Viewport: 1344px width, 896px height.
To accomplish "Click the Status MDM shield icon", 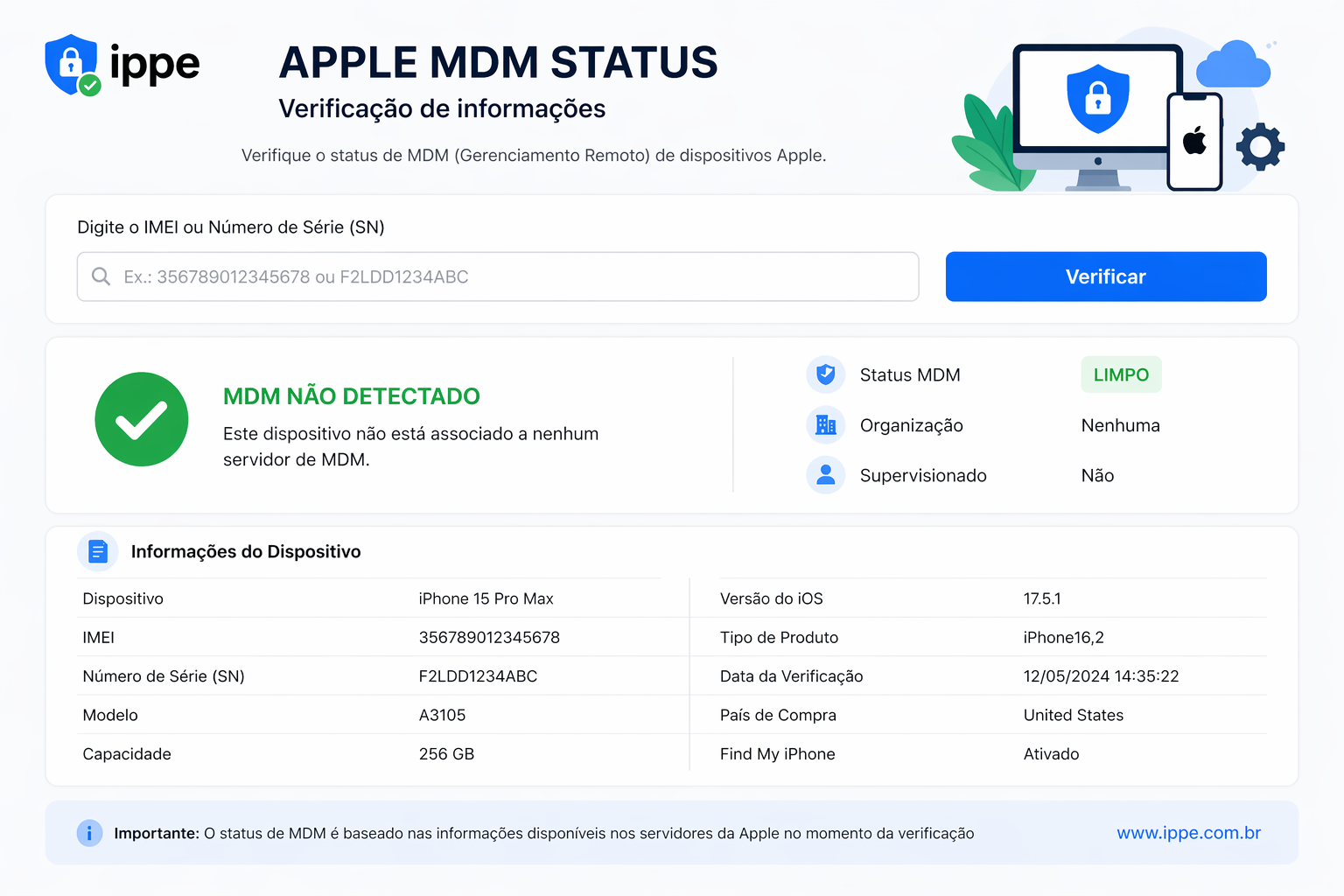I will (x=825, y=374).
